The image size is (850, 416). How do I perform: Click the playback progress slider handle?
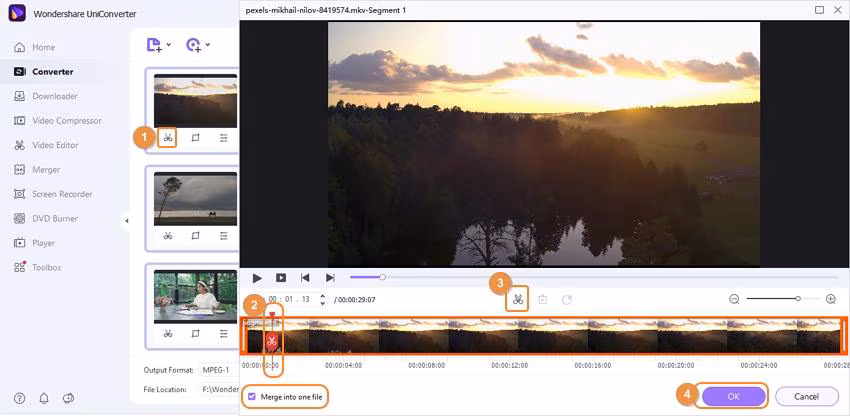[x=382, y=277]
